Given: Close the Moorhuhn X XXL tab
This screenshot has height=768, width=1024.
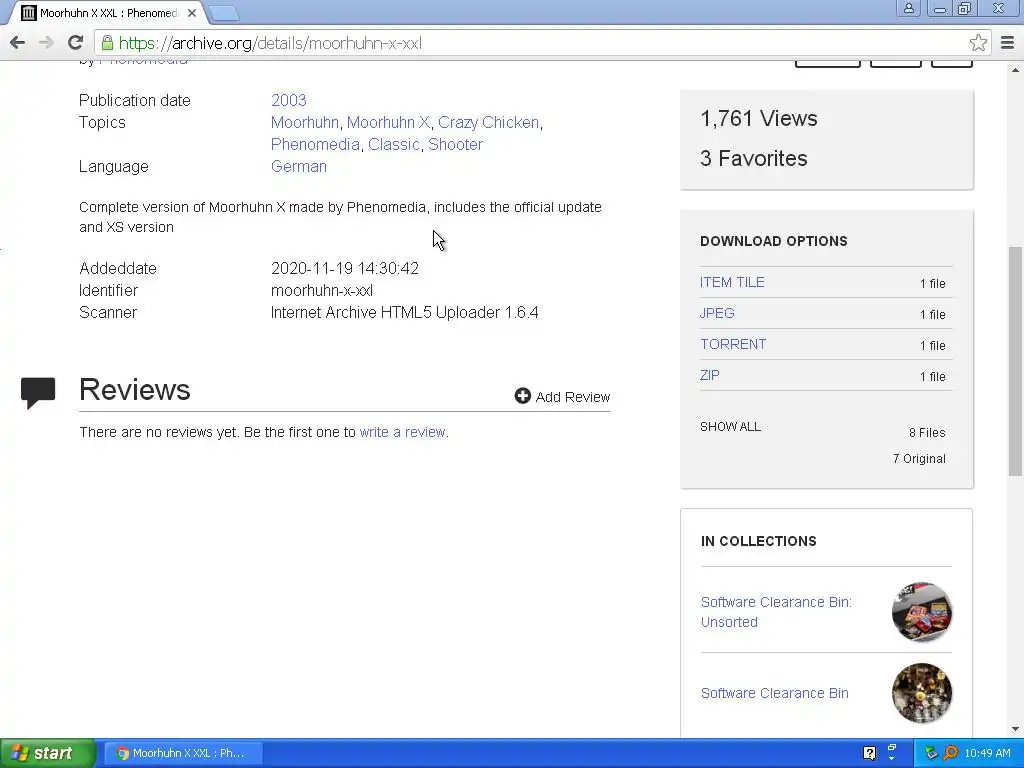Looking at the screenshot, I should tap(191, 12).
